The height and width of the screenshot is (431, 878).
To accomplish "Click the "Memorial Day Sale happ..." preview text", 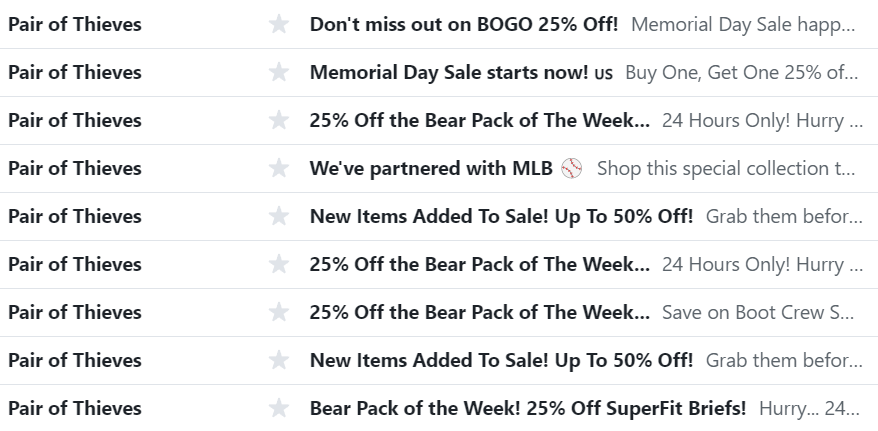I will pos(743,24).
